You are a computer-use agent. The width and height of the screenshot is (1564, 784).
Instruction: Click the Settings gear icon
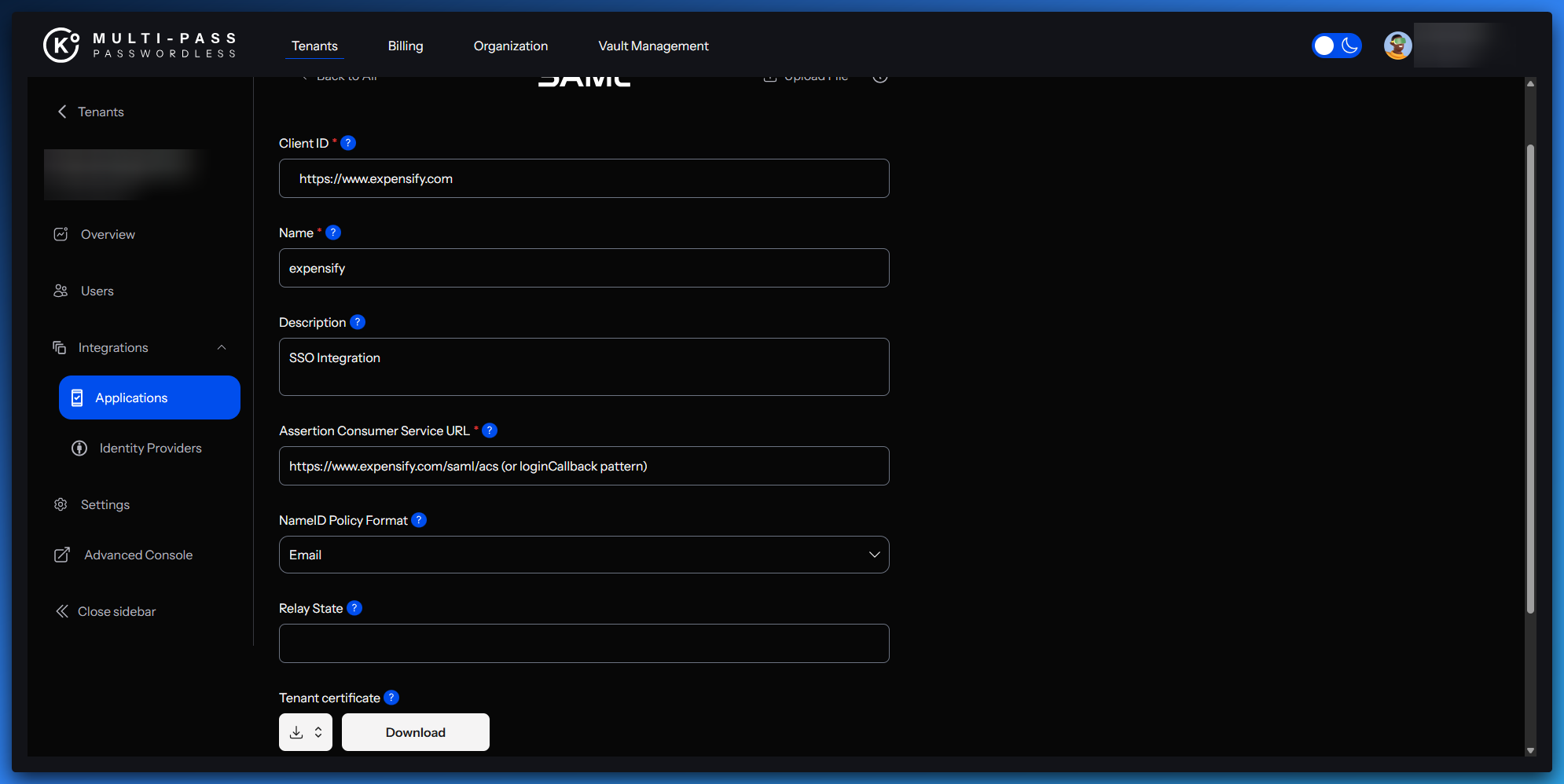pyautogui.click(x=61, y=504)
